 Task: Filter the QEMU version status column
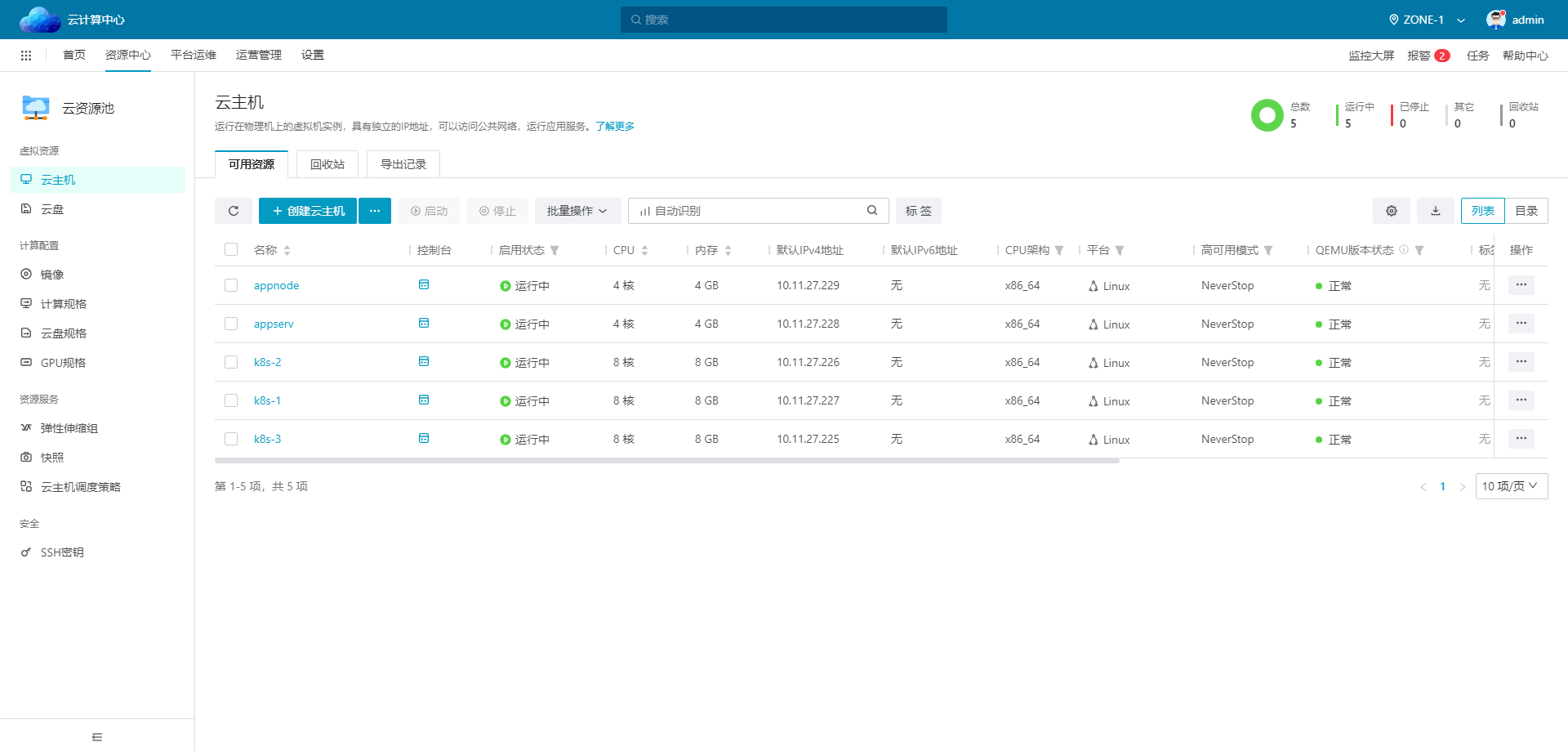click(1419, 250)
